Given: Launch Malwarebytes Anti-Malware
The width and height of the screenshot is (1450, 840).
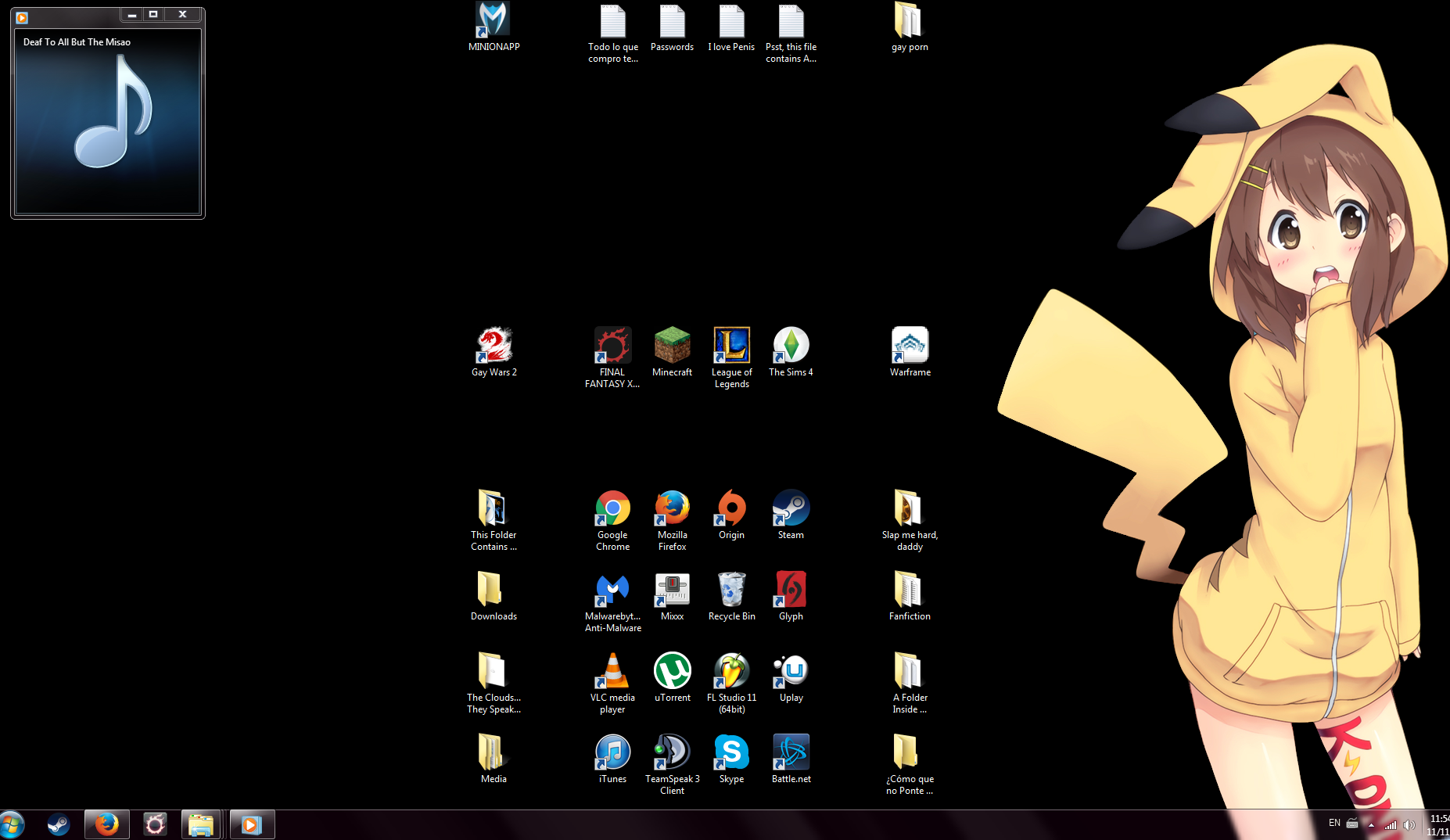Looking at the screenshot, I should pyautogui.click(x=613, y=601).
